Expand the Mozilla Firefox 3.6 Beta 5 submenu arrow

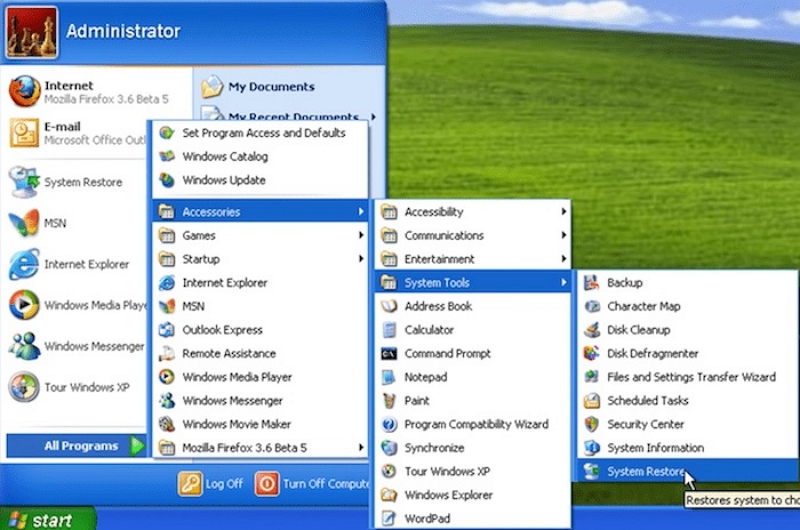pos(361,447)
